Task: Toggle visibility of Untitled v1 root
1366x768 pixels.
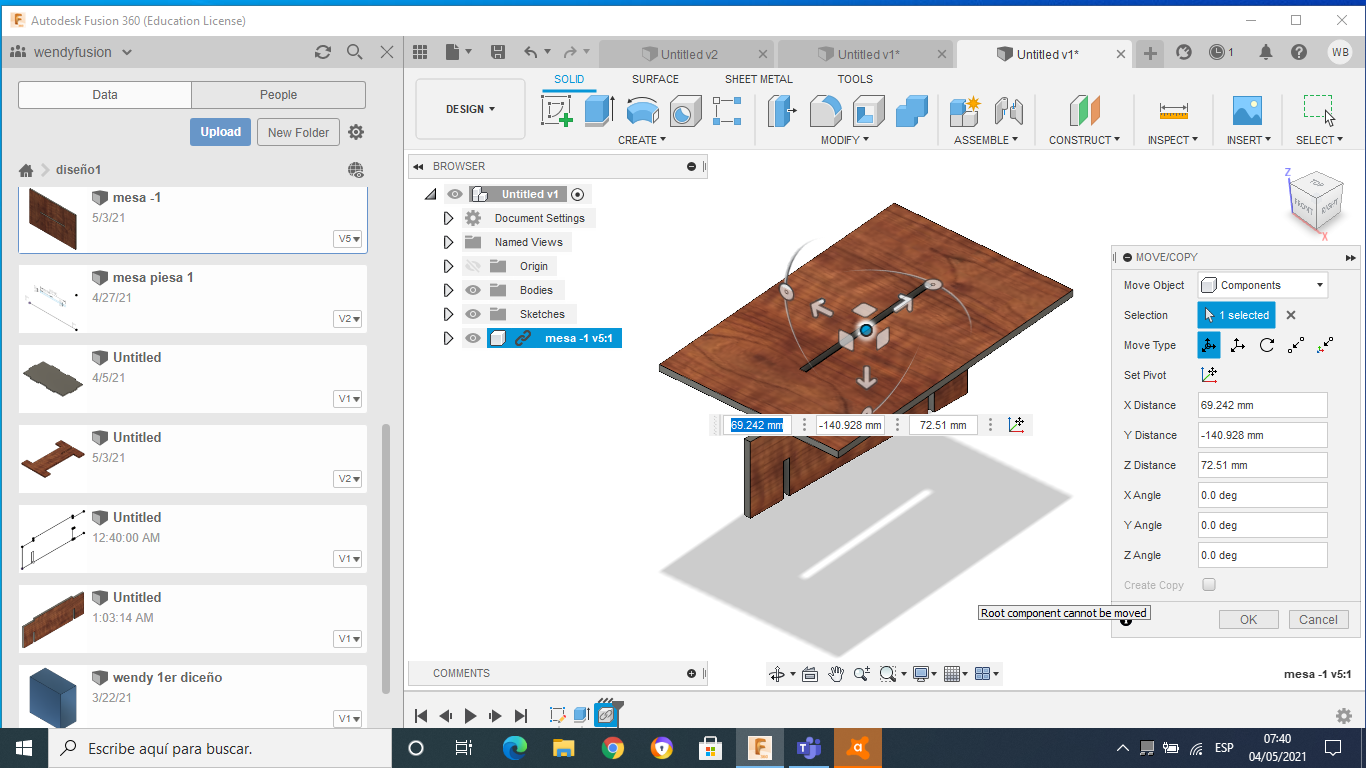Action: coord(455,194)
